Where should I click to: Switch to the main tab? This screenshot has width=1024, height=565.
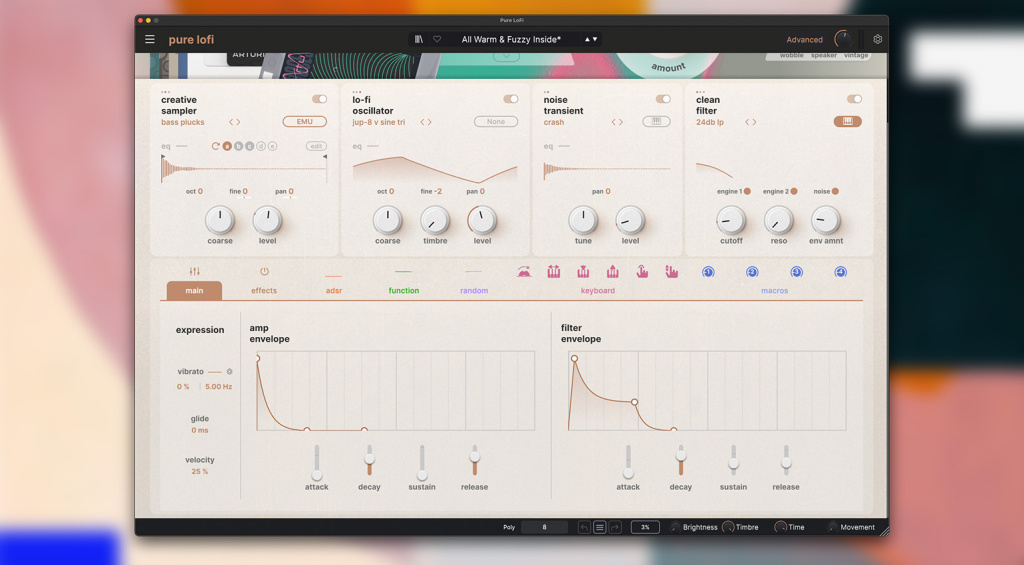(x=194, y=291)
